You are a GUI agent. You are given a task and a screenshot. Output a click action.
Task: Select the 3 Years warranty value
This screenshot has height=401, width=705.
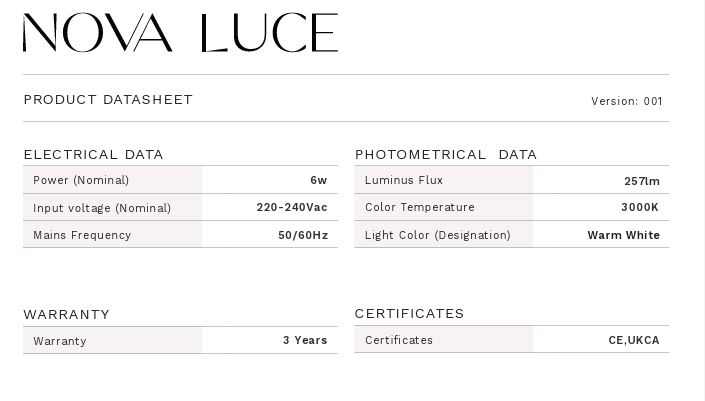pyautogui.click(x=305, y=340)
